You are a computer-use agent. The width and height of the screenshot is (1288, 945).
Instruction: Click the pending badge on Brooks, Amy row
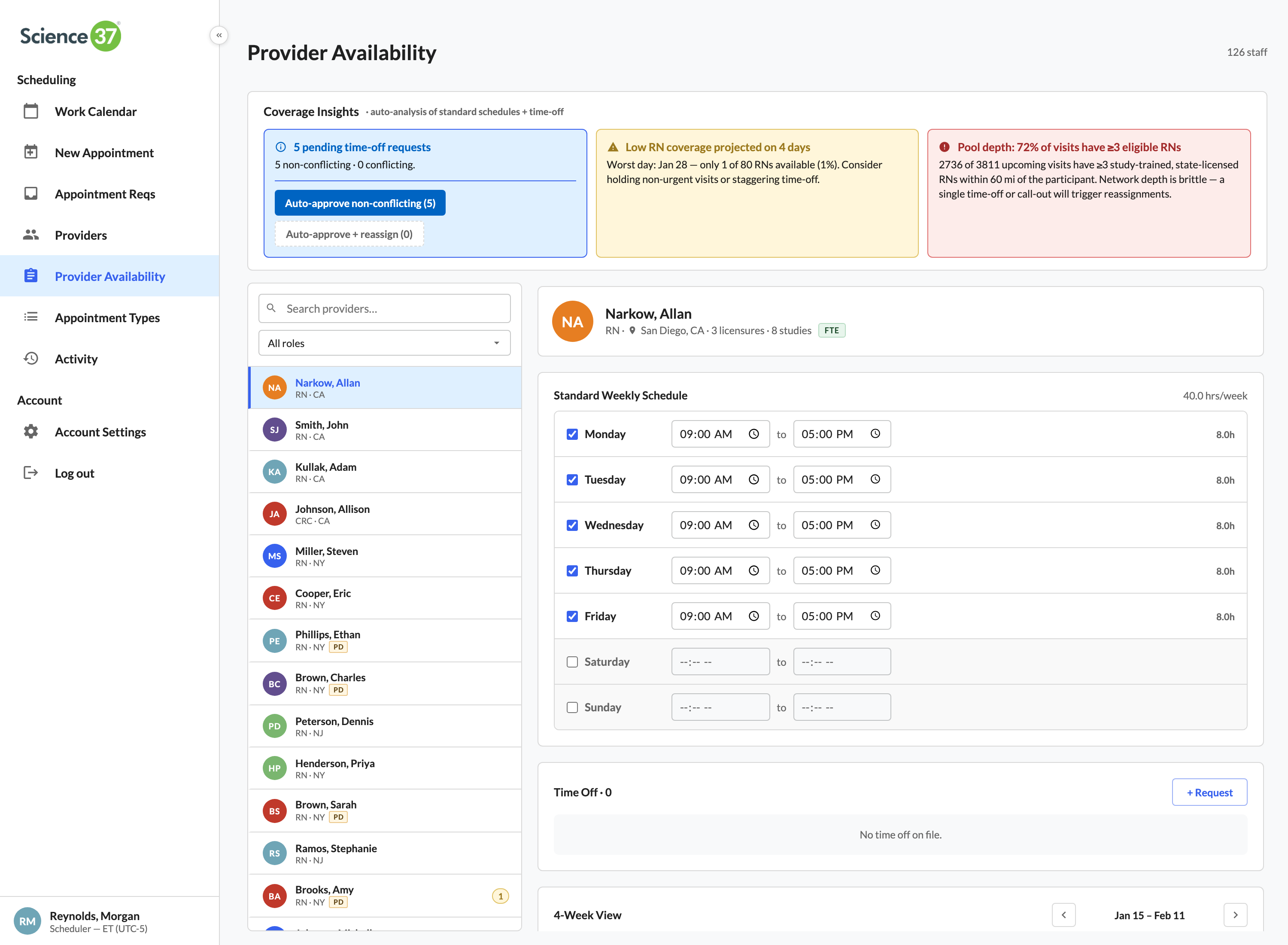[x=500, y=896]
